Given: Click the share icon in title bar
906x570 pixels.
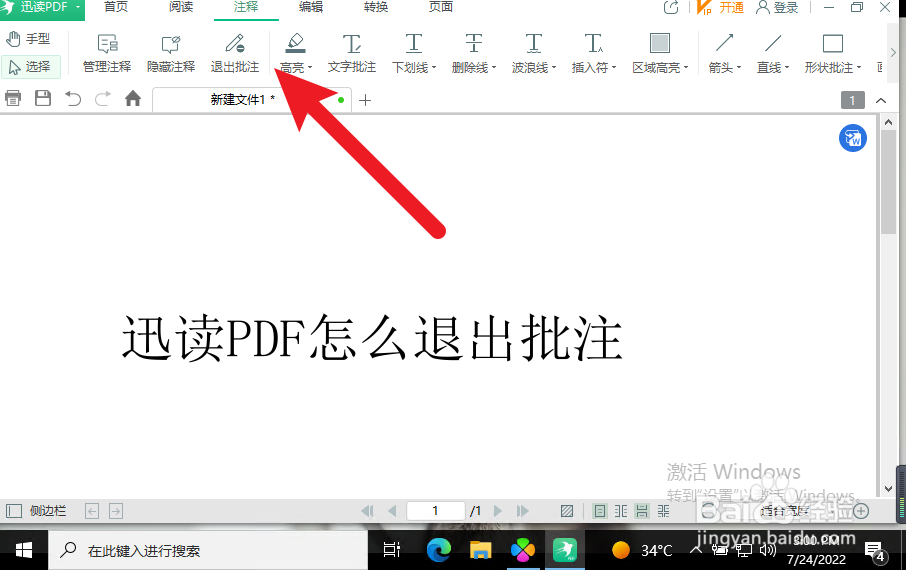Looking at the screenshot, I should click(671, 8).
